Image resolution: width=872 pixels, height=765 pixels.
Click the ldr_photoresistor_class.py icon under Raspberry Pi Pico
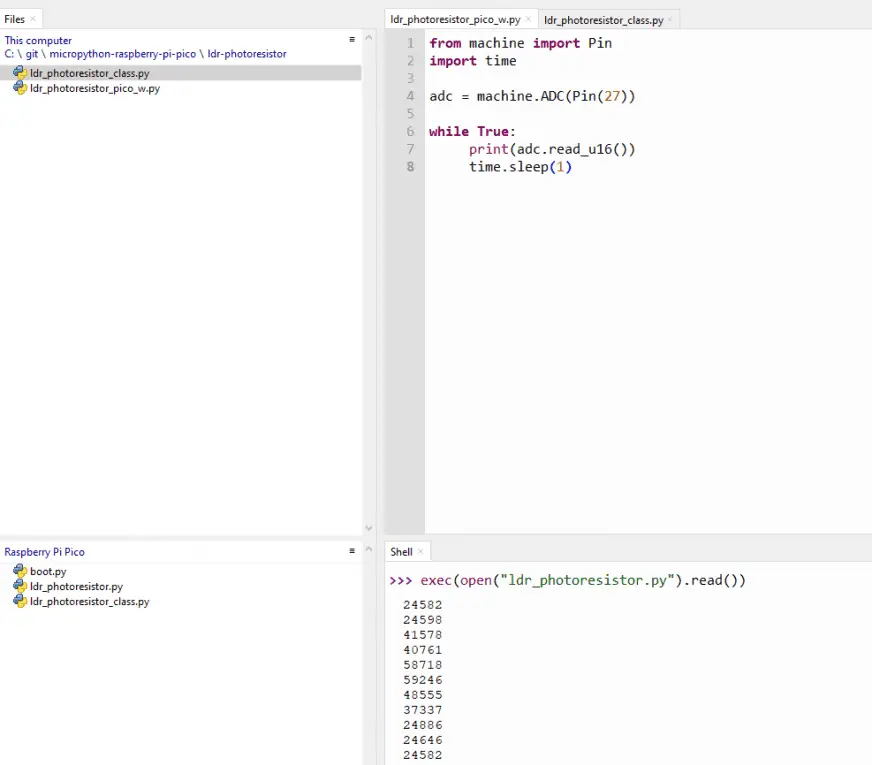[x=19, y=601]
